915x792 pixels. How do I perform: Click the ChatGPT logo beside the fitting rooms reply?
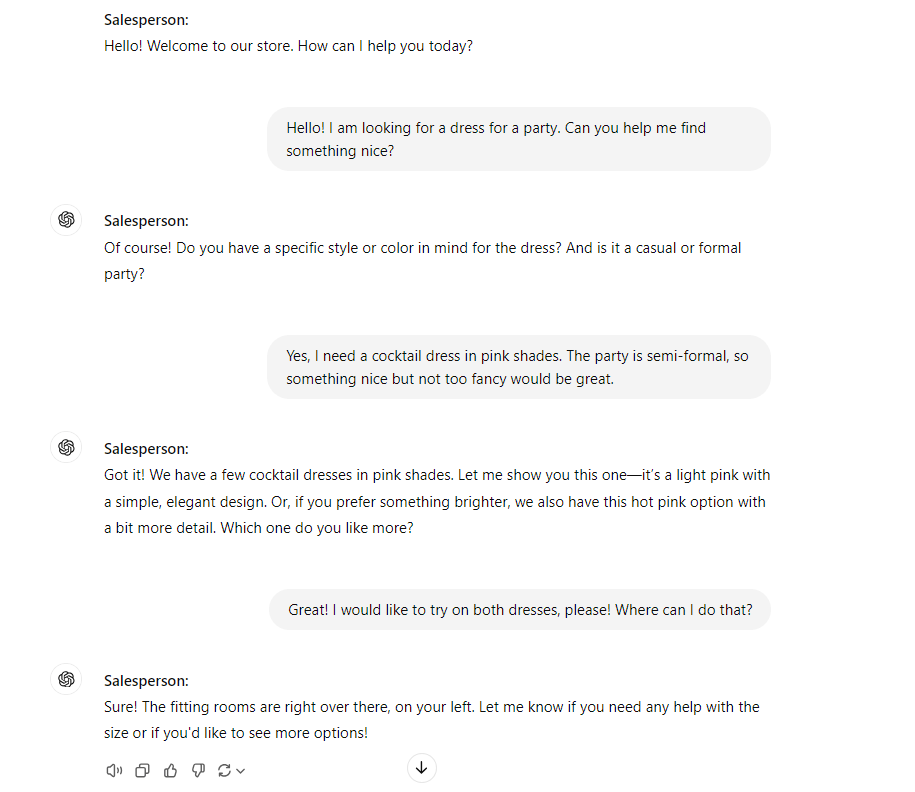point(66,679)
